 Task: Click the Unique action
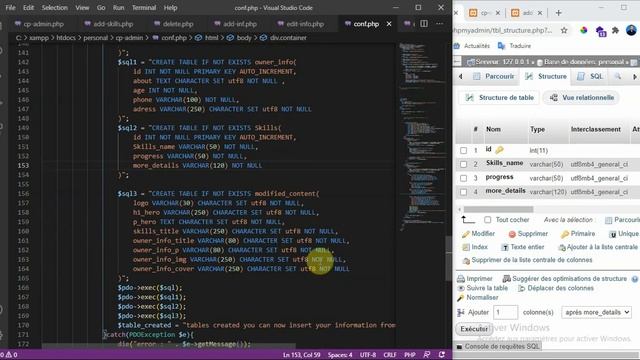click(623, 234)
